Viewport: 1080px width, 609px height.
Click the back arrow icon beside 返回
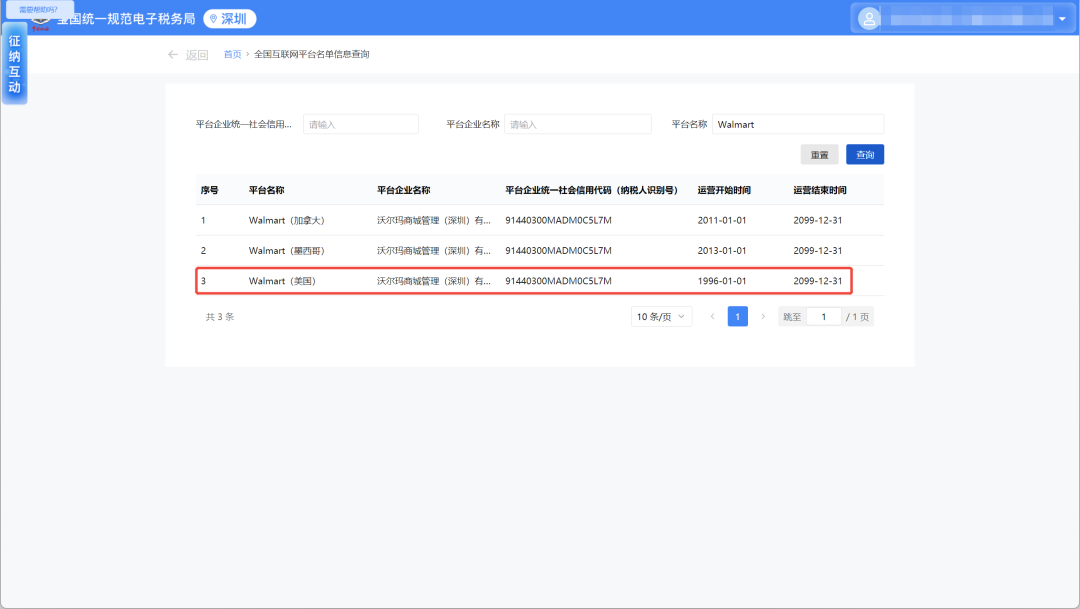(x=173, y=55)
